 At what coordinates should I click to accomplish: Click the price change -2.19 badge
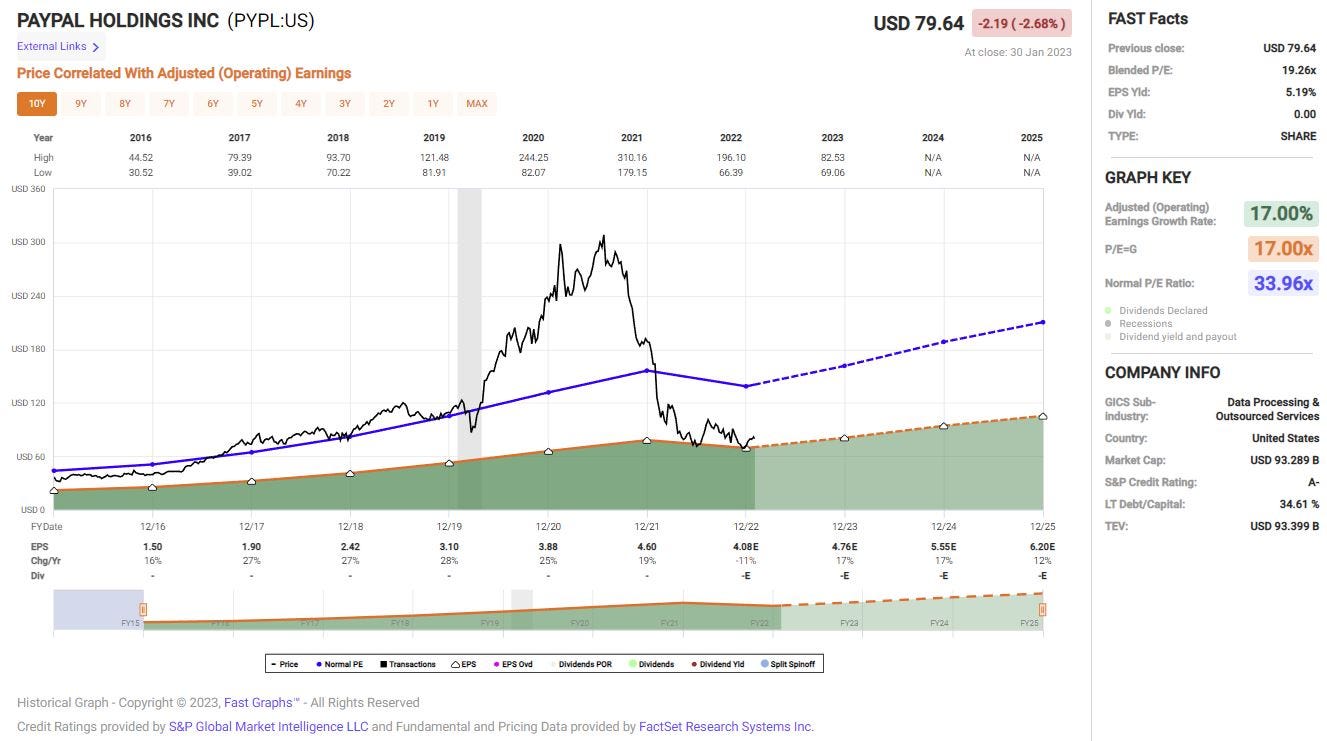tap(1021, 23)
